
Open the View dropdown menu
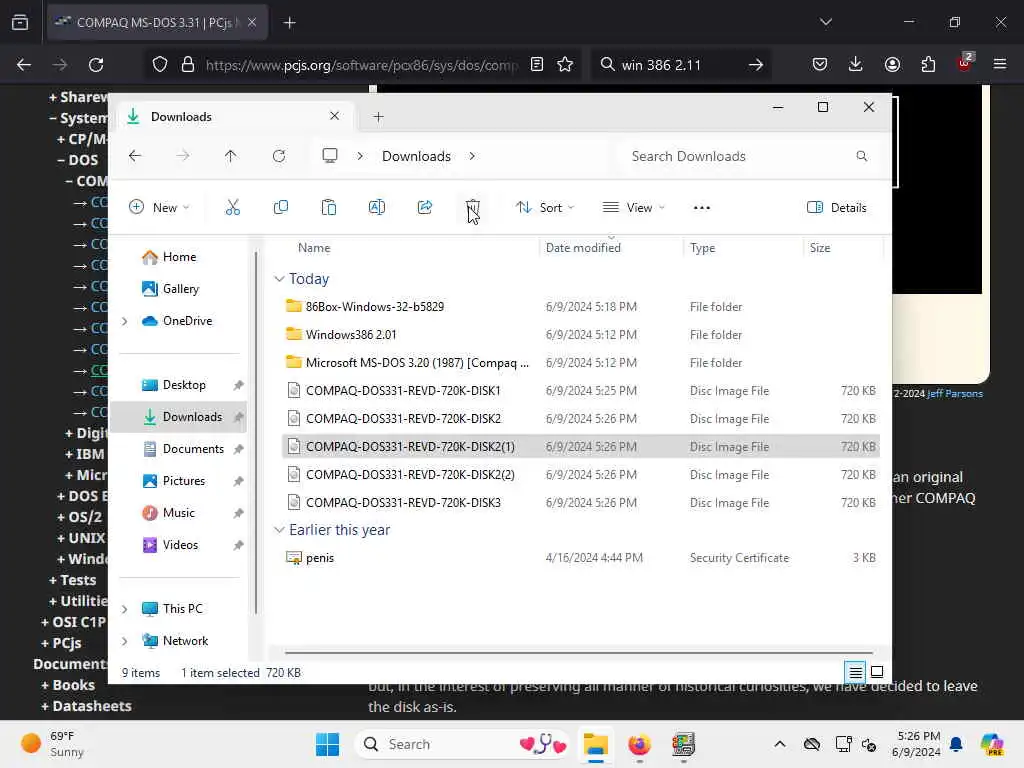[x=633, y=208]
